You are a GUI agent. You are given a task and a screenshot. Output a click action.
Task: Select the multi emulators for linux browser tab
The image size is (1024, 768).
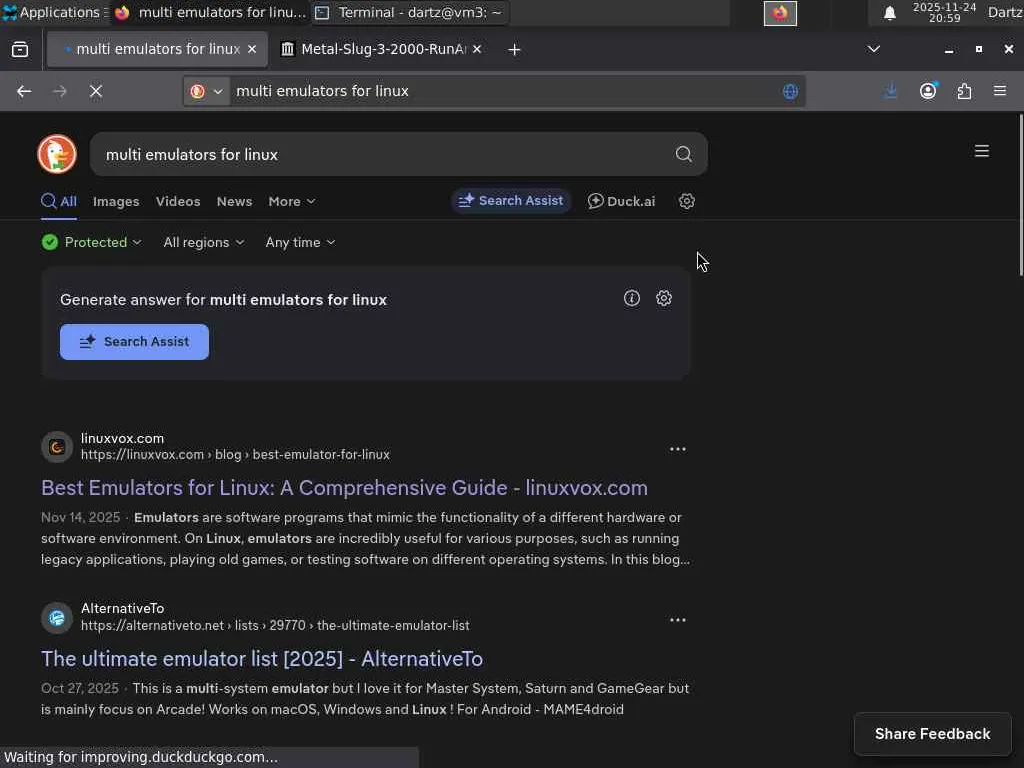pos(157,50)
